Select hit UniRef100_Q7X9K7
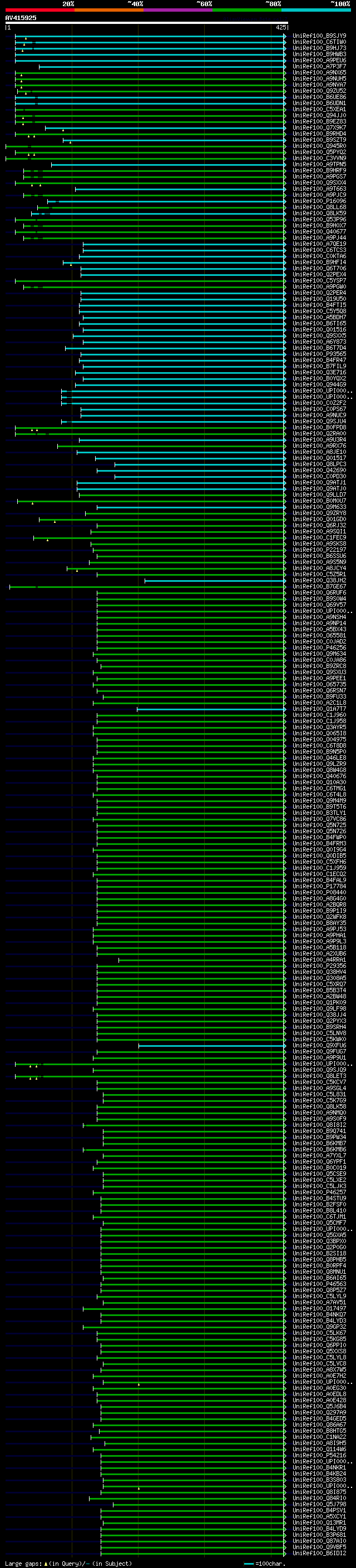Viewport: 356px width, 1568px height. tap(319, 128)
